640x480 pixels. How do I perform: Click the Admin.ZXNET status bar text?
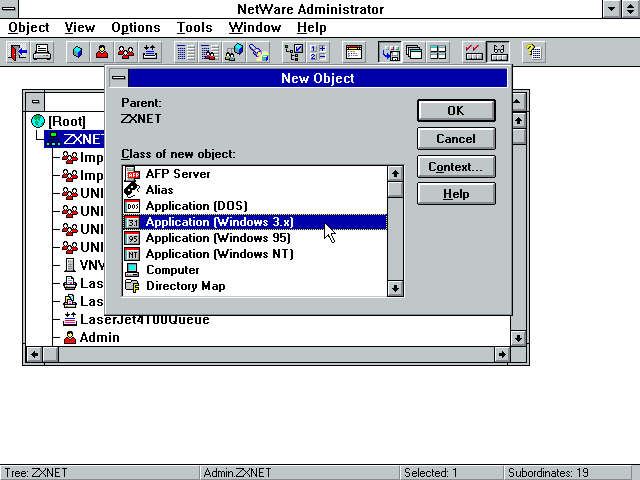pos(237,473)
